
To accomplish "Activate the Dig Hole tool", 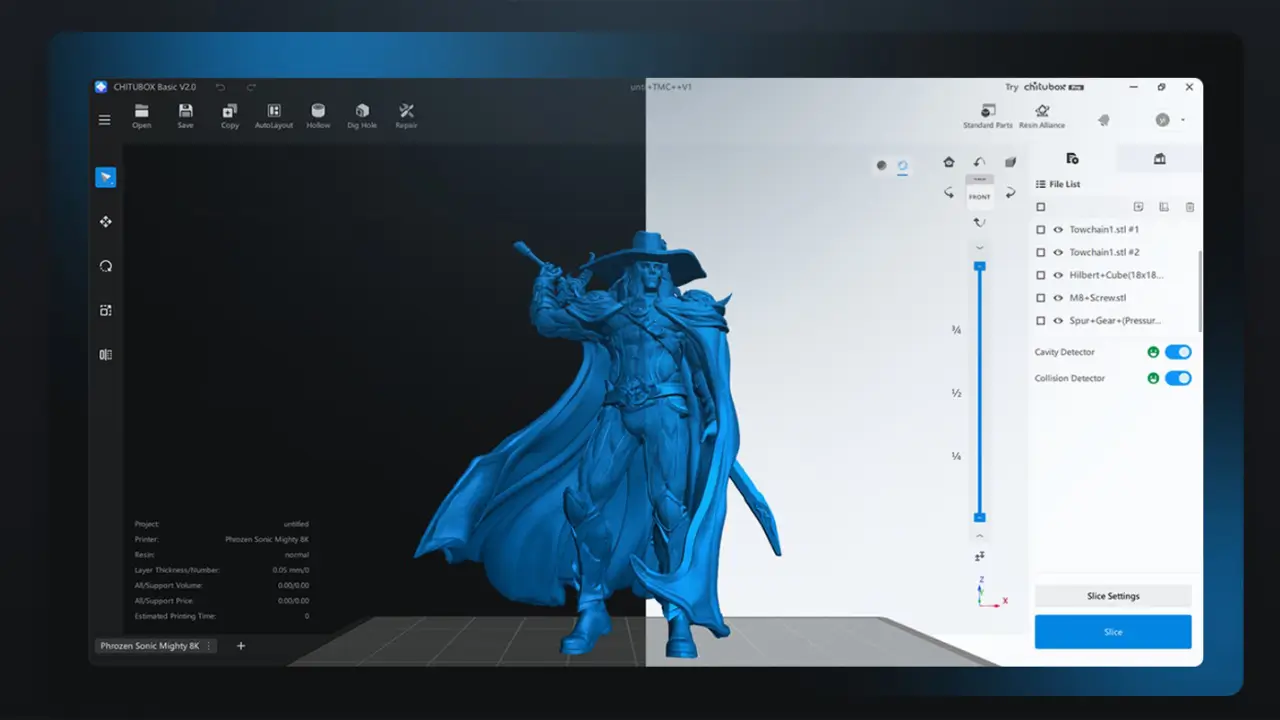I will click(x=362, y=116).
